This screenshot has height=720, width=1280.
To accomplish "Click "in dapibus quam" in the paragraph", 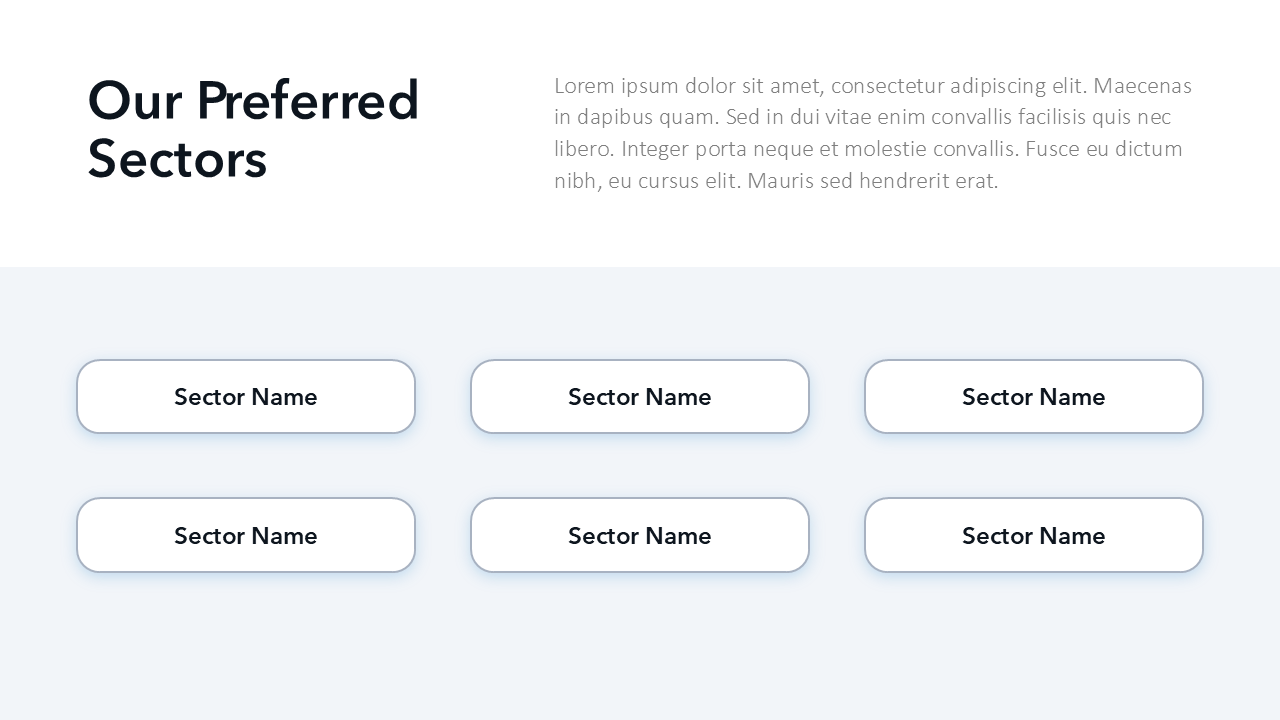I will pyautogui.click(x=635, y=118).
